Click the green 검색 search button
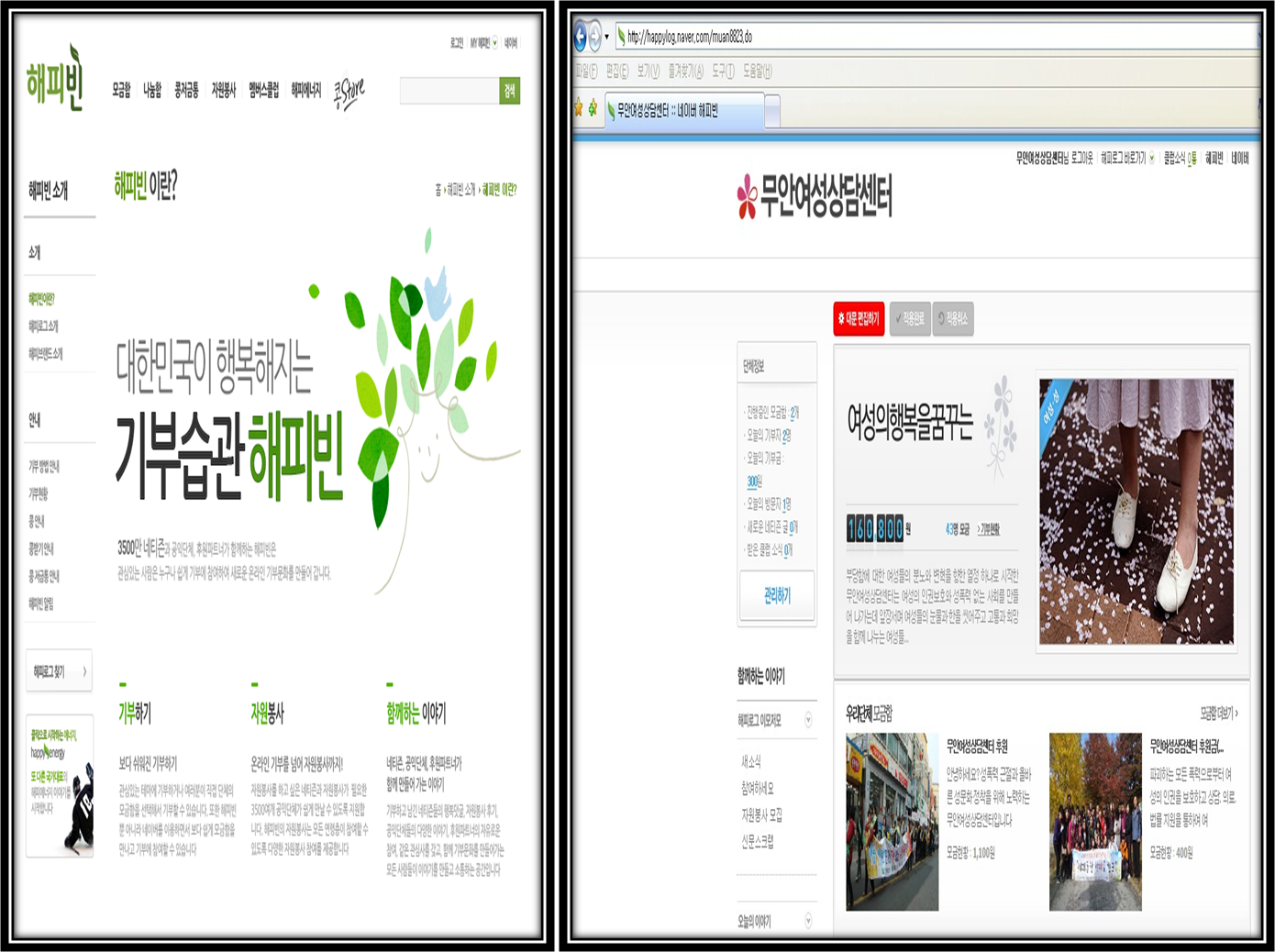 (x=509, y=90)
